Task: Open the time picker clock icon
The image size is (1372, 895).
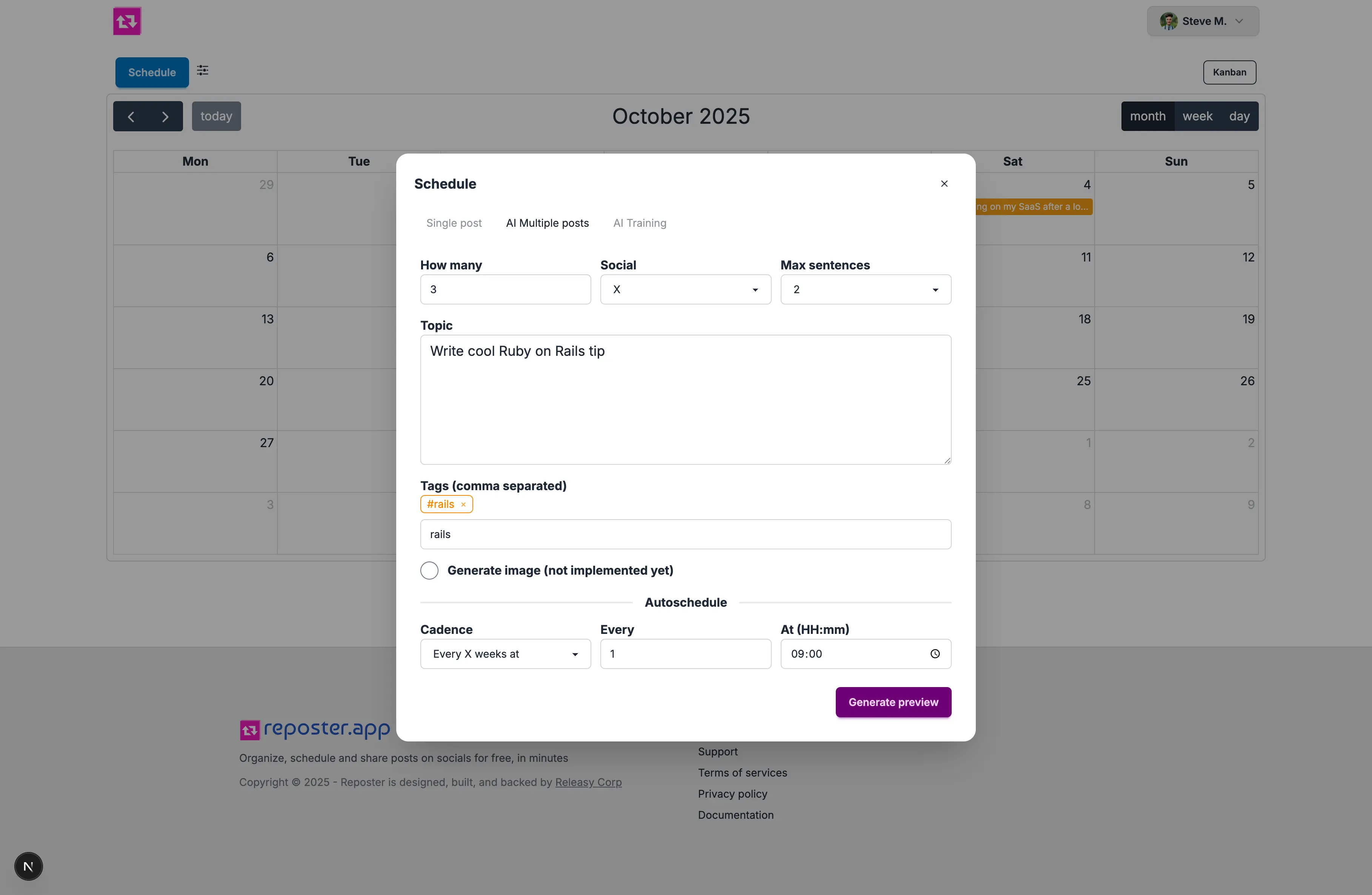Action: [x=934, y=654]
